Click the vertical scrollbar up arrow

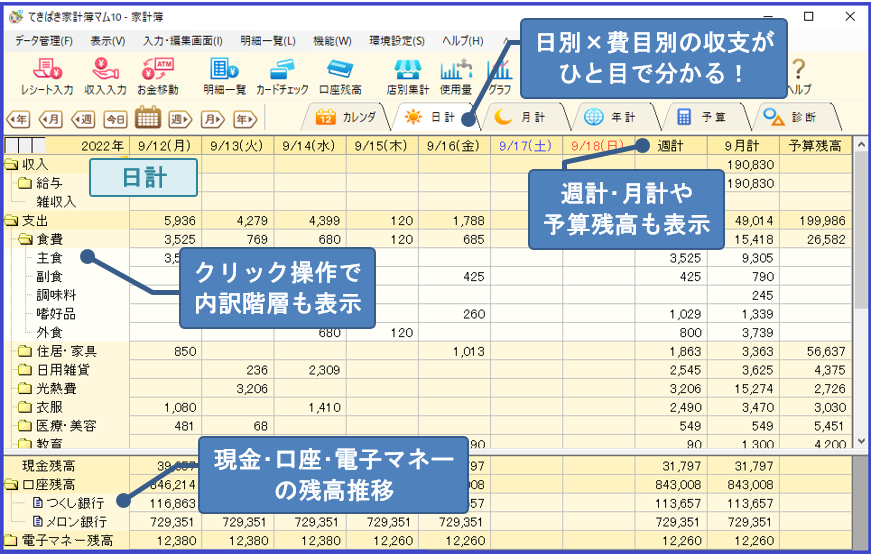tap(861, 143)
